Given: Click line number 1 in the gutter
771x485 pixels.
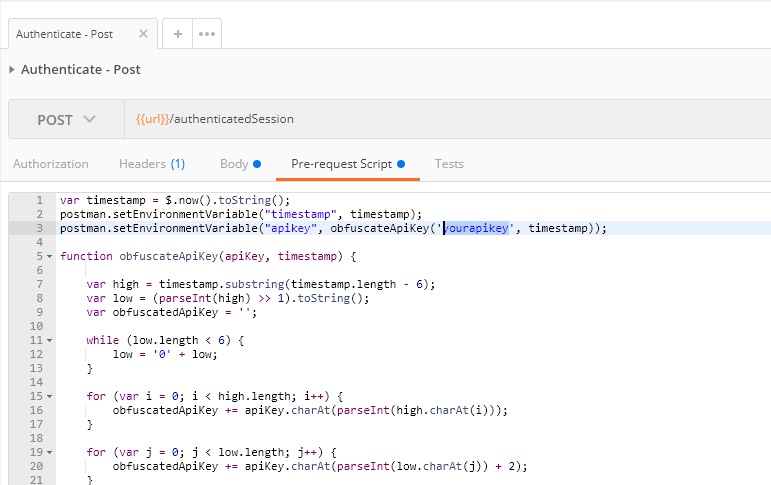Looking at the screenshot, I should pos(38,200).
